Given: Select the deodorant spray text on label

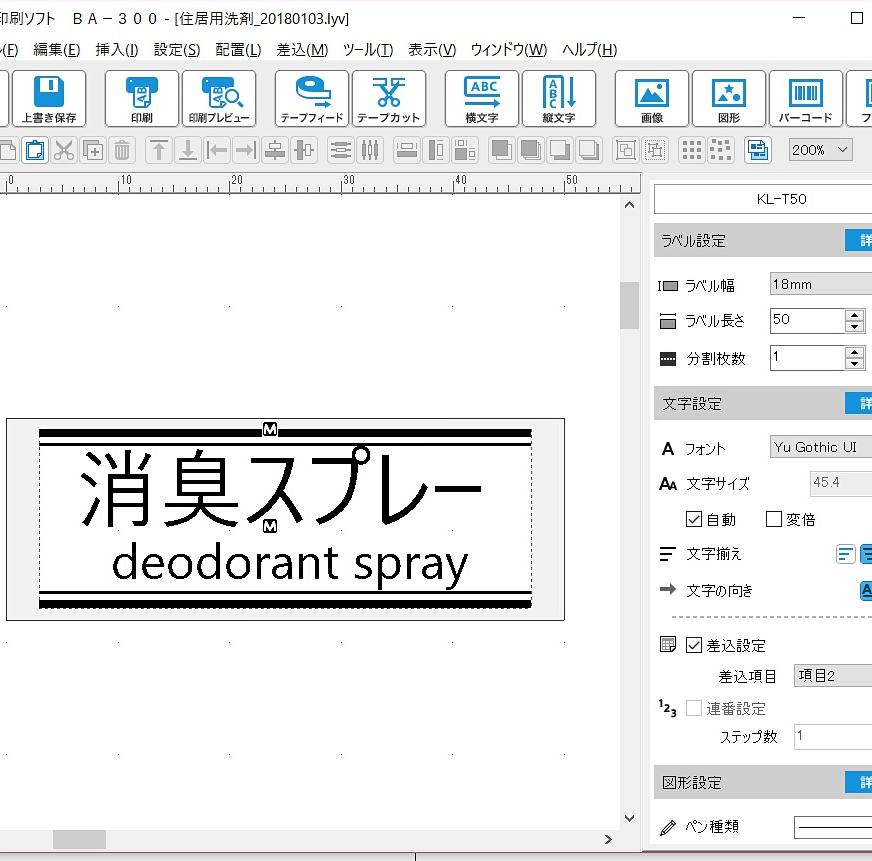Looking at the screenshot, I should coord(290,564).
